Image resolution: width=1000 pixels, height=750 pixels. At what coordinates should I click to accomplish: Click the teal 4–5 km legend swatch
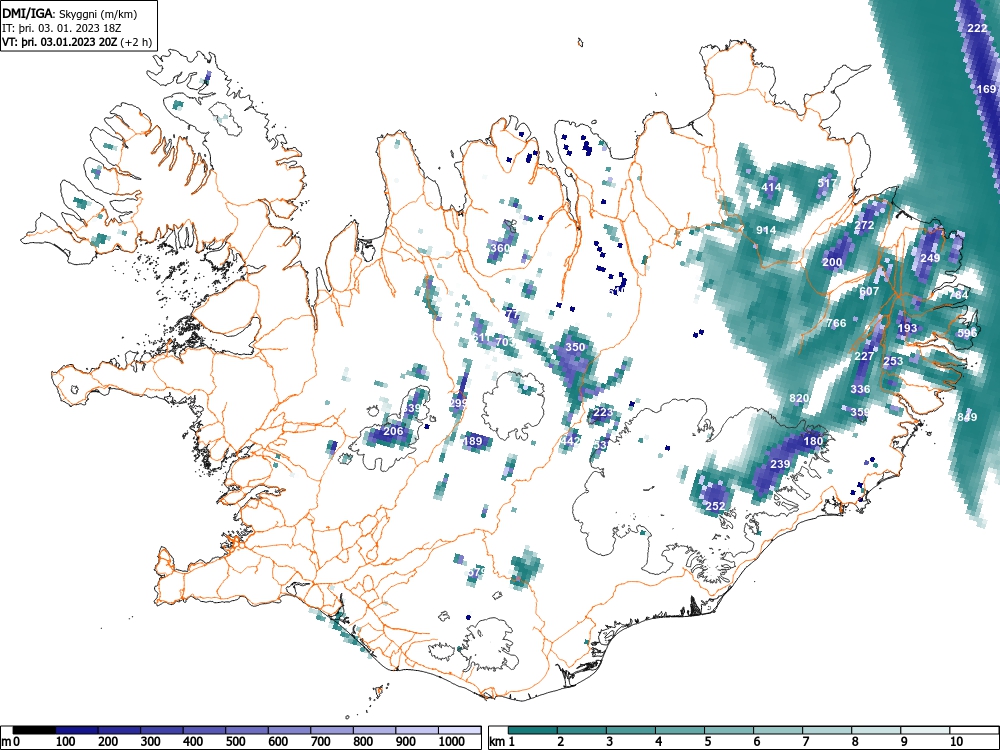tap(680, 730)
